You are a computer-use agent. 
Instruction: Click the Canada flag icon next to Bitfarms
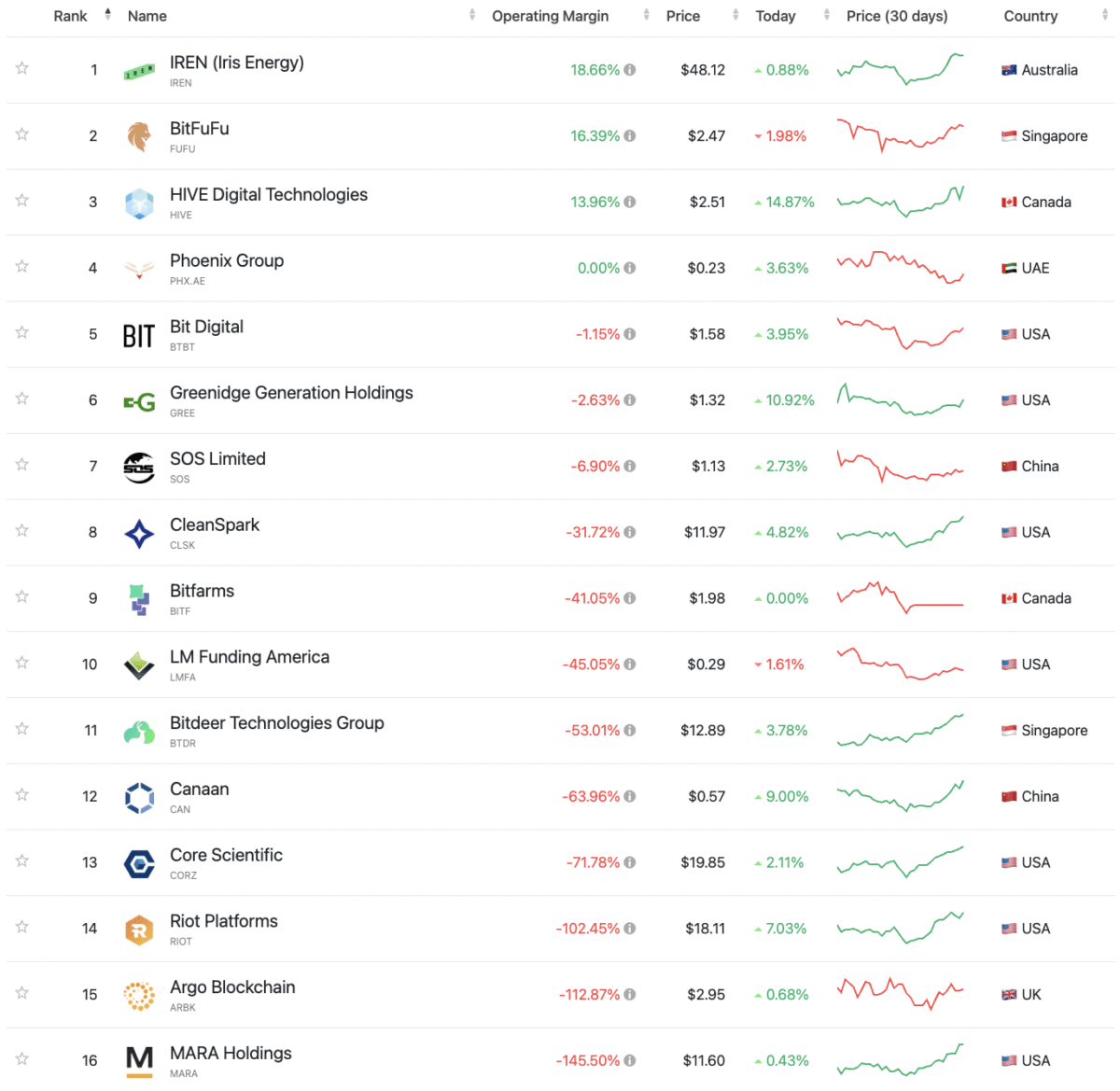tap(1011, 598)
